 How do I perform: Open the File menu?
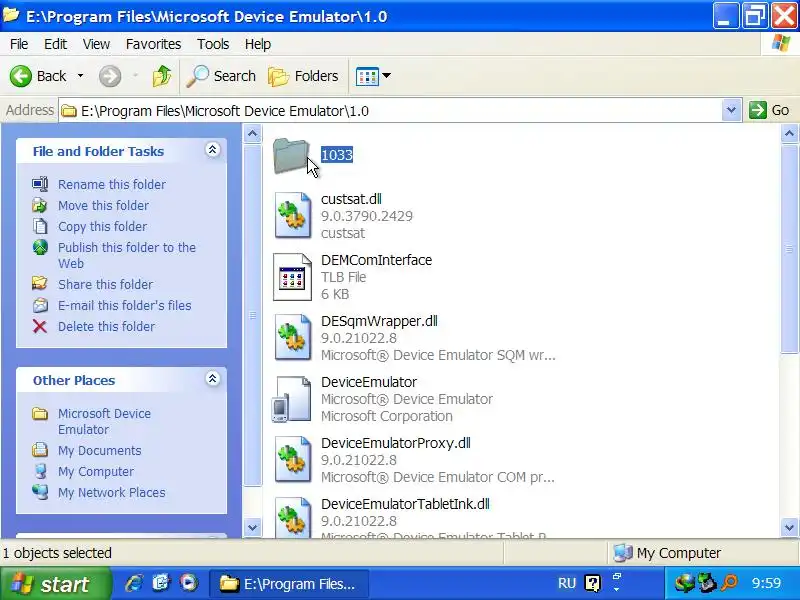[19, 44]
